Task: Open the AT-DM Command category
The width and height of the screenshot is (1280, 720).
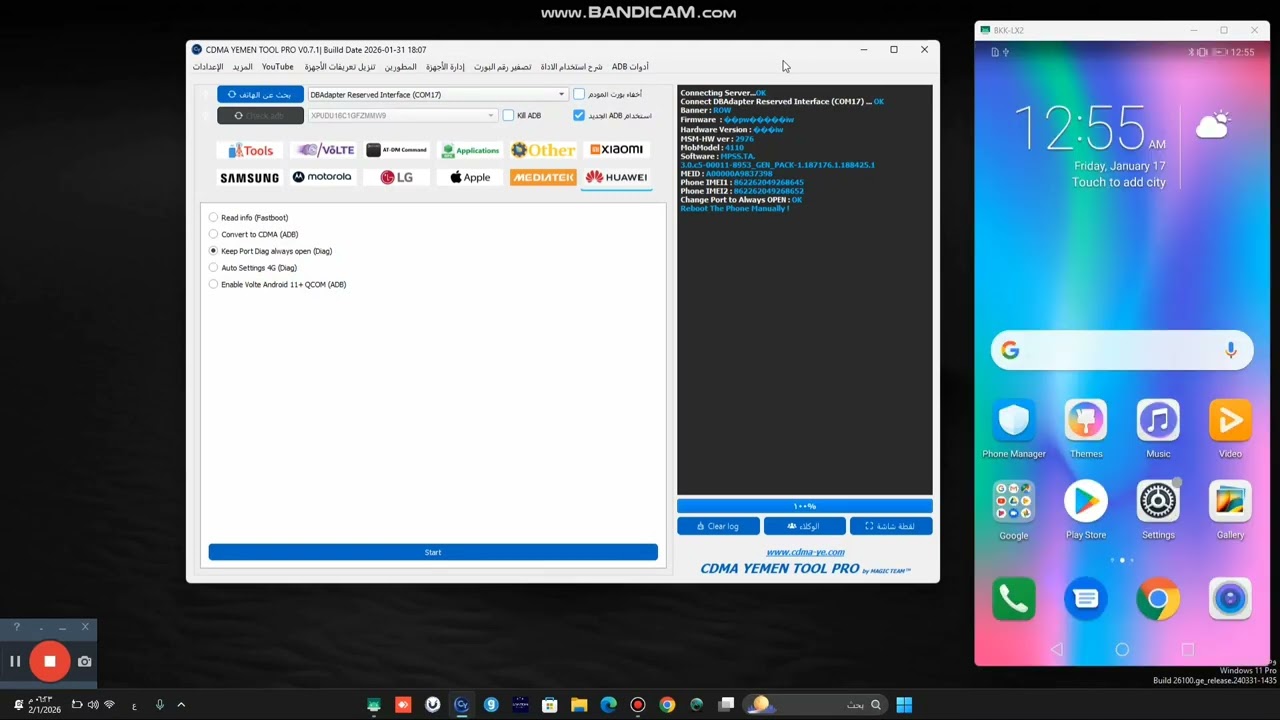Action: (x=397, y=150)
